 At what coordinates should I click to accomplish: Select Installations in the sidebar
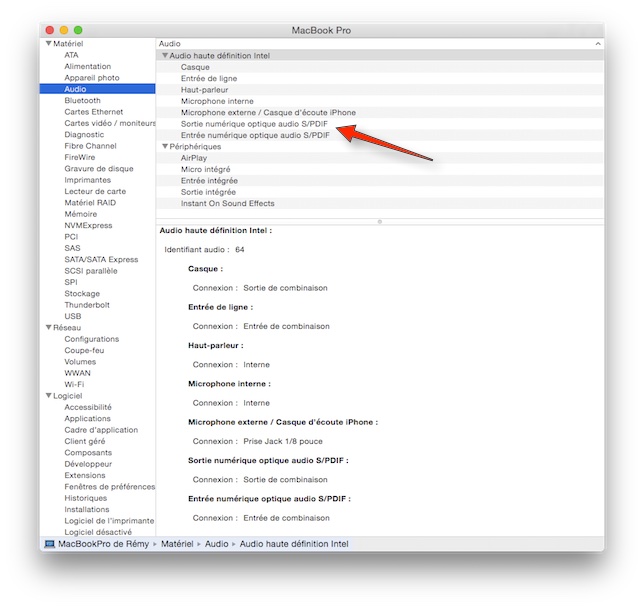87,510
